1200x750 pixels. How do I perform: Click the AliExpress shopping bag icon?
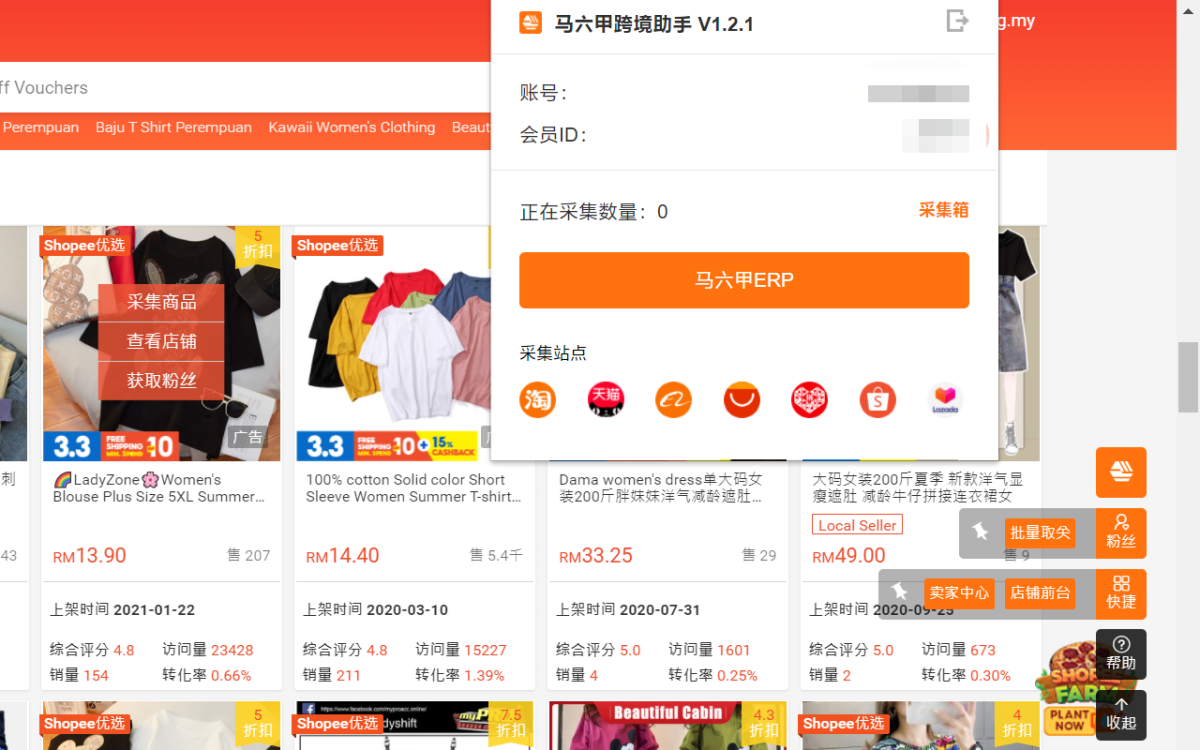click(742, 400)
